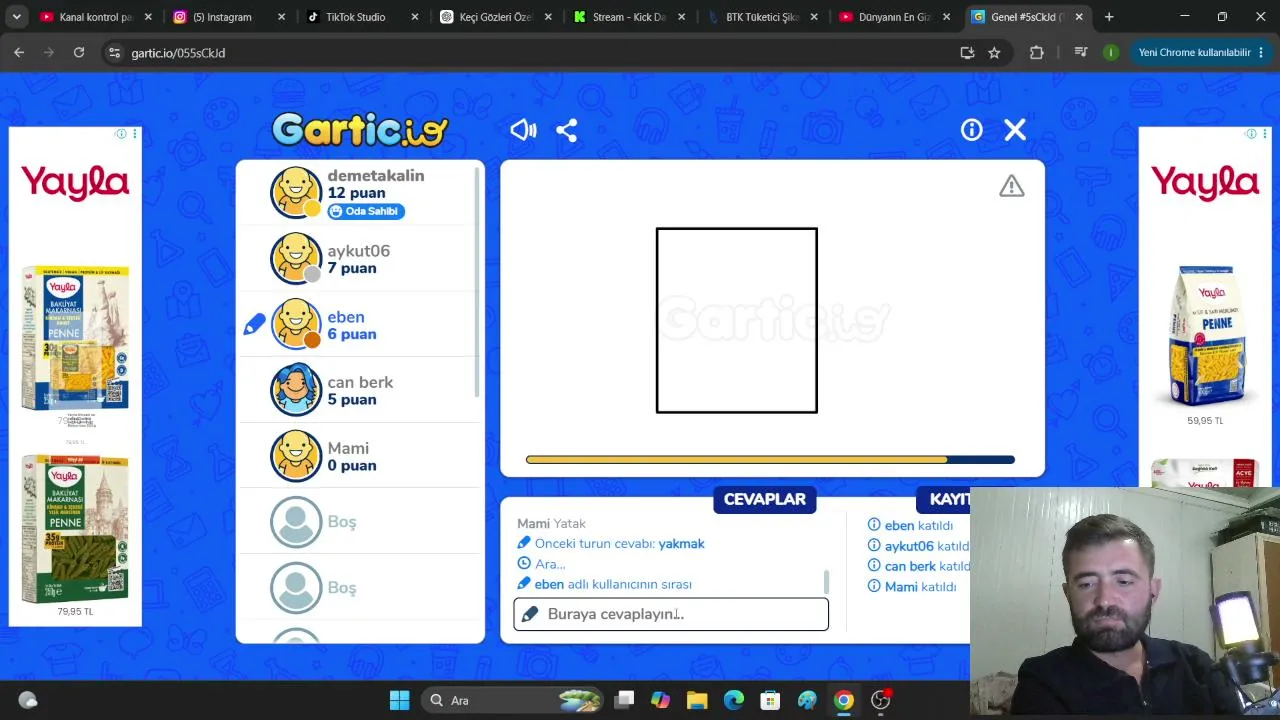The image size is (1280, 720).
Task: Click the "Mami Yatak" chat message
Action: pos(551,524)
